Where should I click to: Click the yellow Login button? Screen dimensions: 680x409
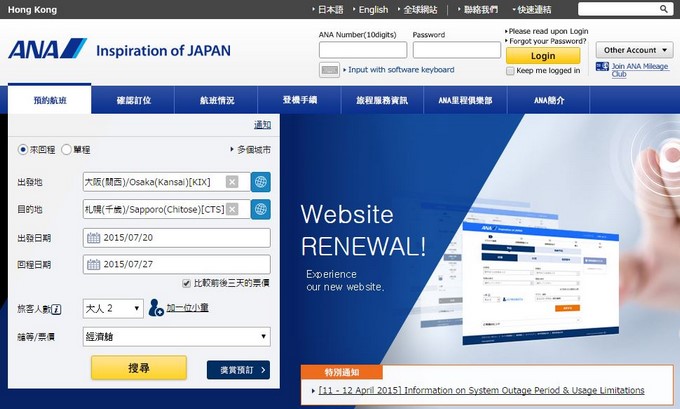(543, 56)
